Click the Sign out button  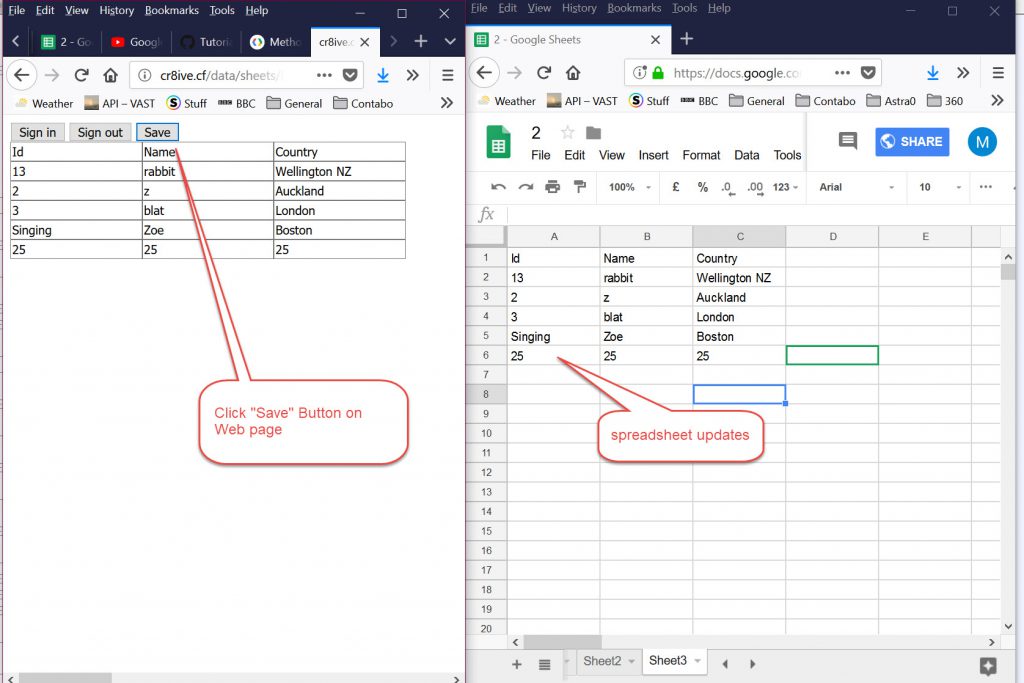point(100,132)
